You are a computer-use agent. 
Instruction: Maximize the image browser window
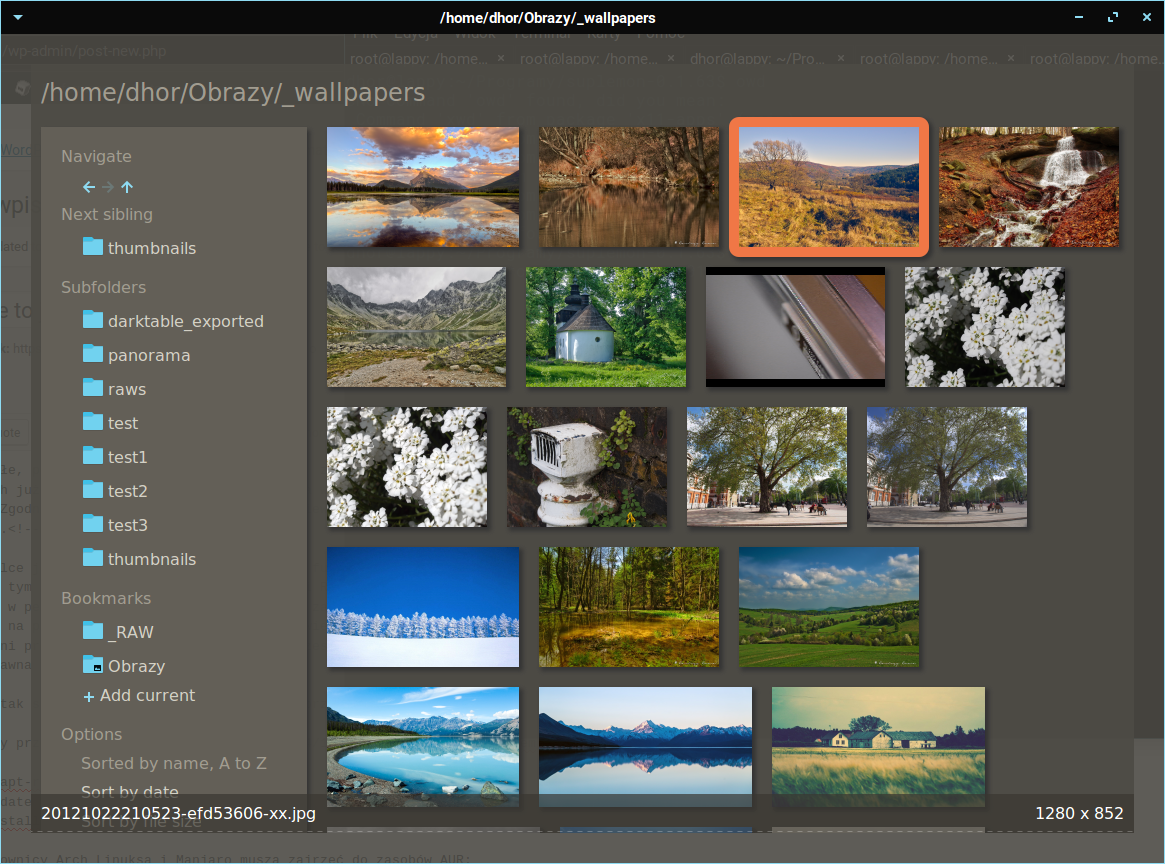tap(1113, 17)
